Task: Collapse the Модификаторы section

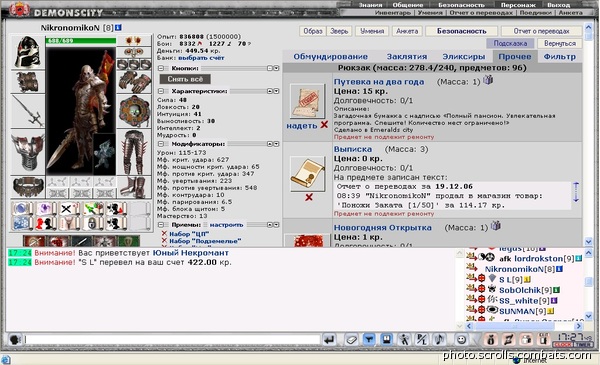Action: click(x=161, y=144)
